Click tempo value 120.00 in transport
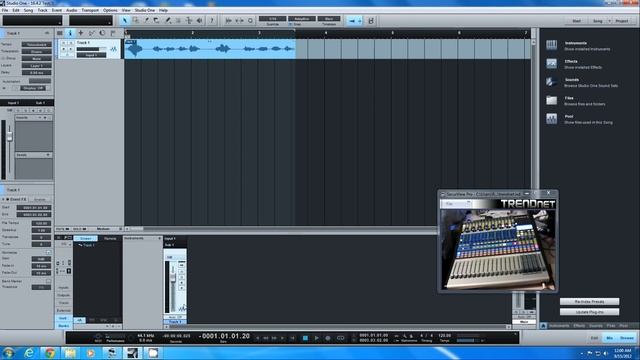The image size is (640, 360). pos(444,336)
